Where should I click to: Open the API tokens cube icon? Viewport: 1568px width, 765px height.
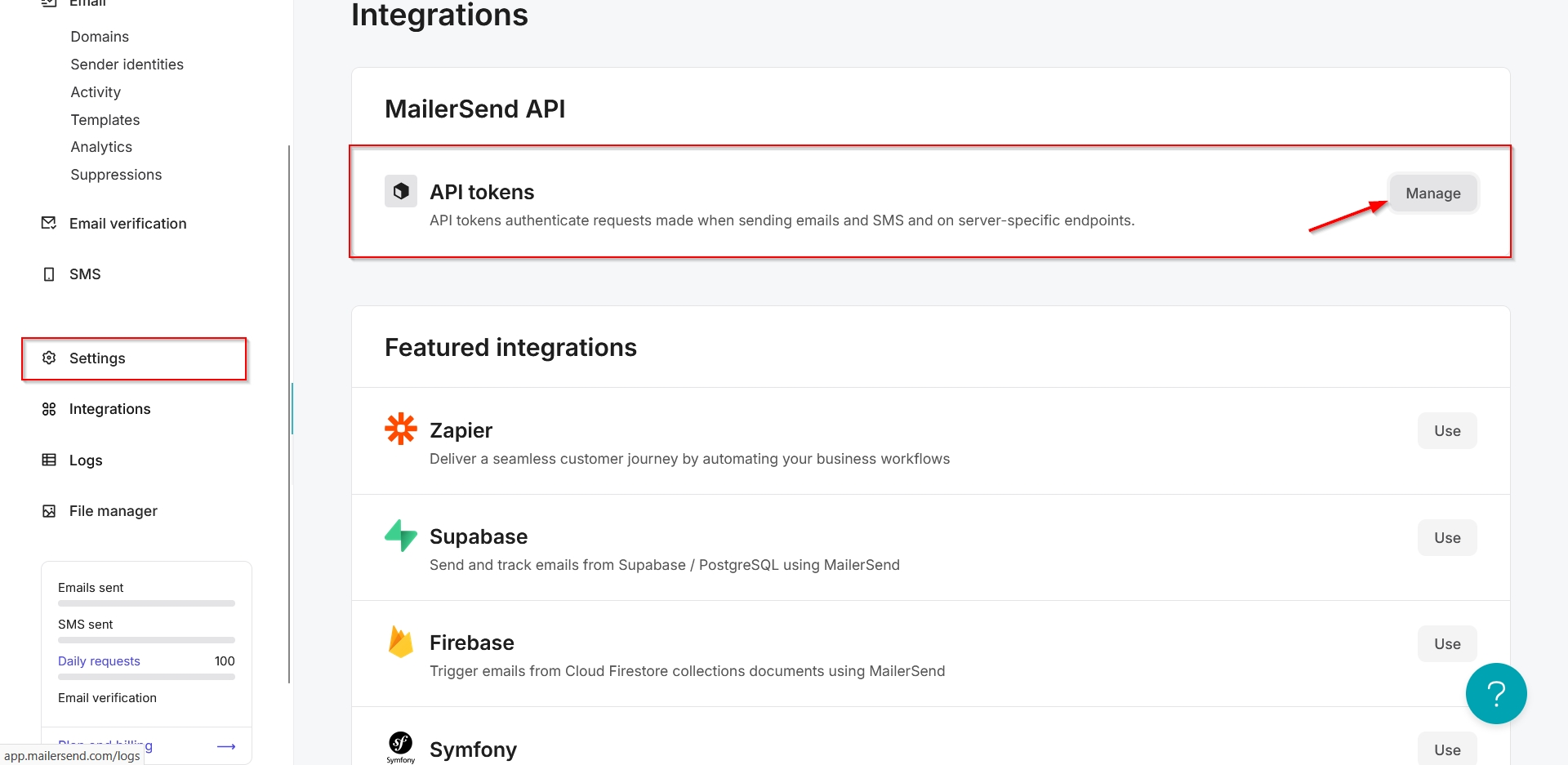point(400,191)
